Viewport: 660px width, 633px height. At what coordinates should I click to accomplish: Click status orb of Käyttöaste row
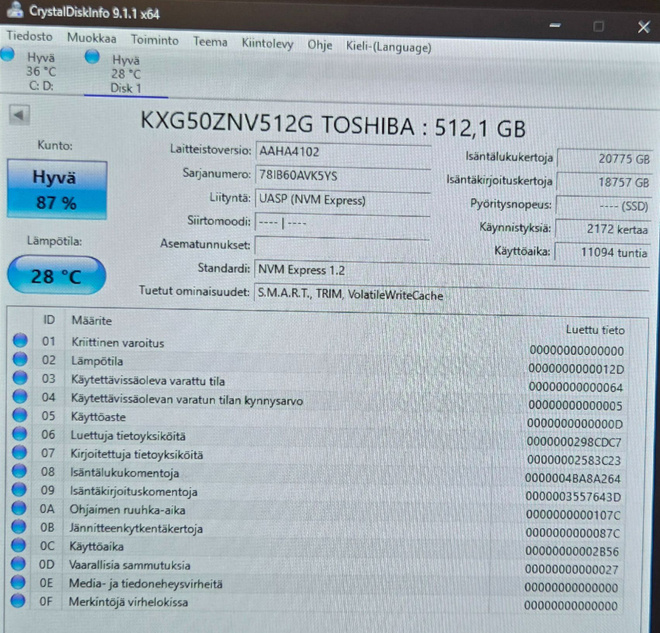[19, 415]
